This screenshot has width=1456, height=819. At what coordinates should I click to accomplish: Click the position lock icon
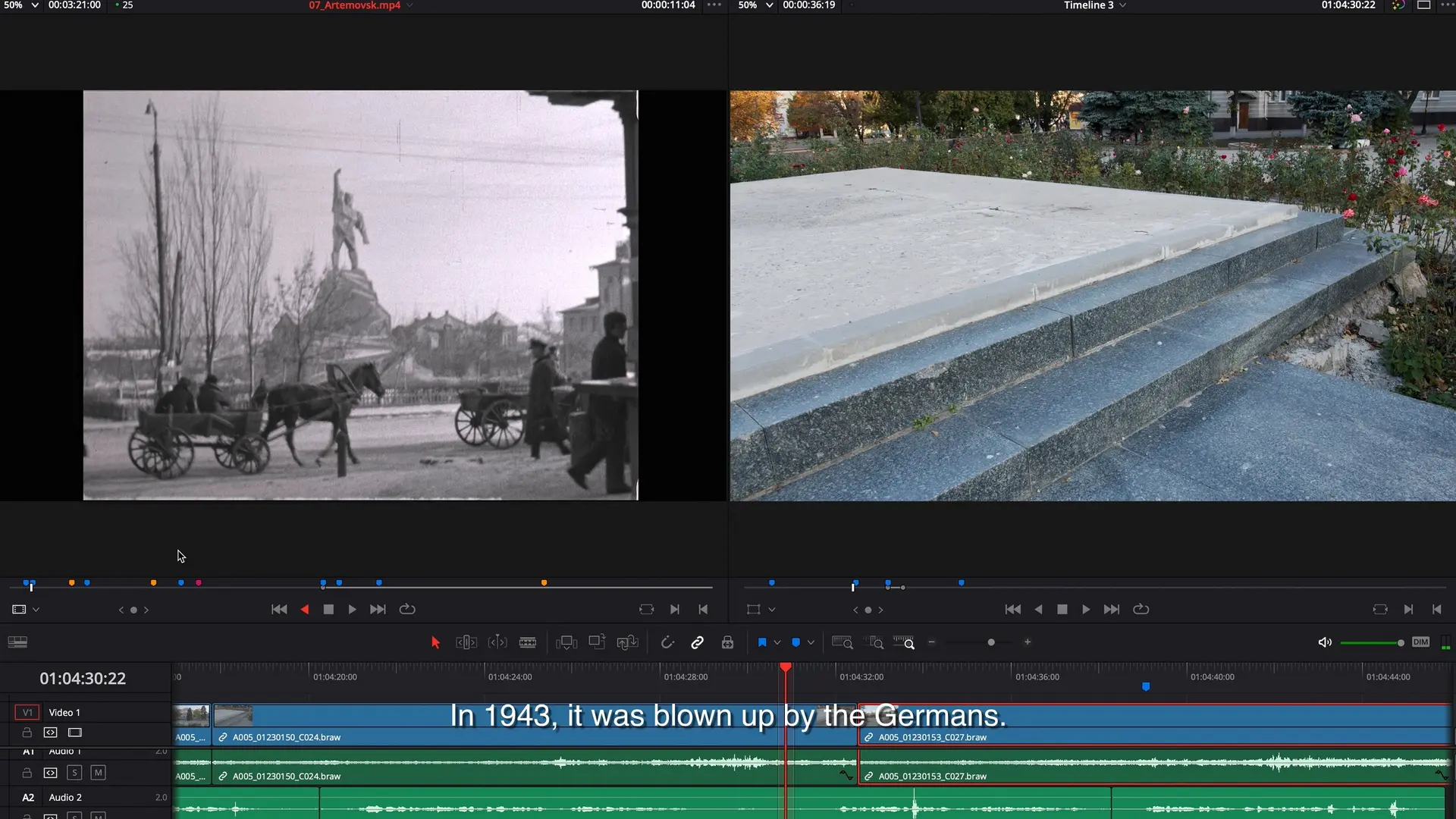[727, 642]
